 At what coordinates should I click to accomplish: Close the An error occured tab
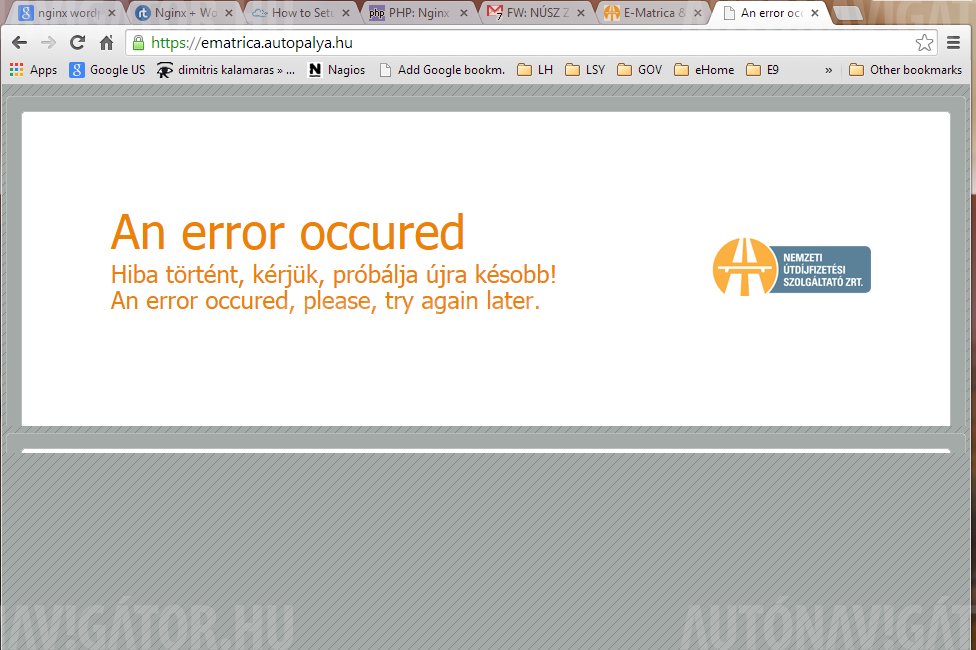coord(815,14)
